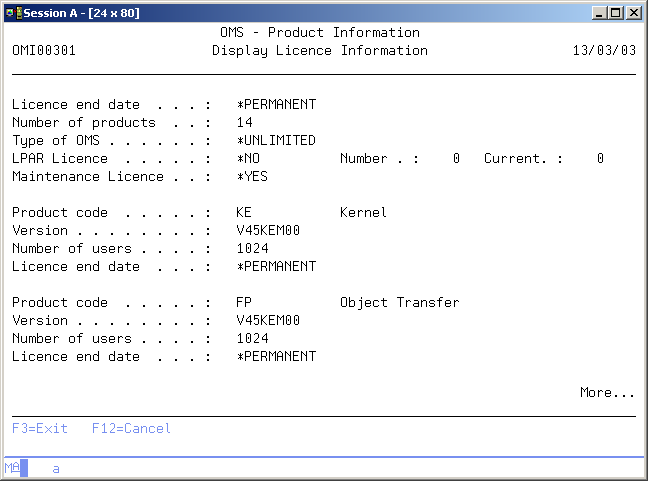Image resolution: width=648 pixels, height=481 pixels.
Task: Select the KE product code
Action: (x=244, y=213)
